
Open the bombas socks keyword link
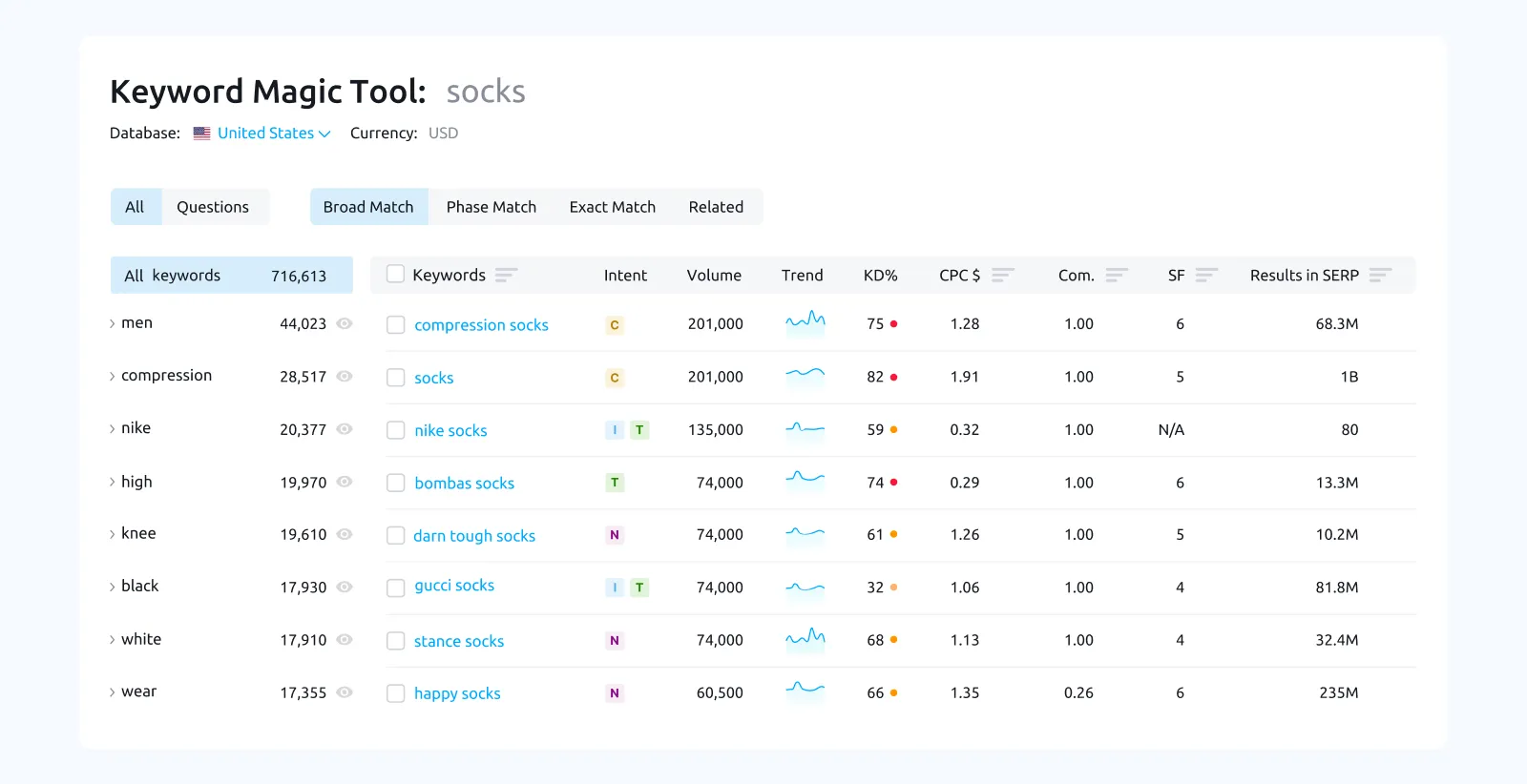pos(464,483)
